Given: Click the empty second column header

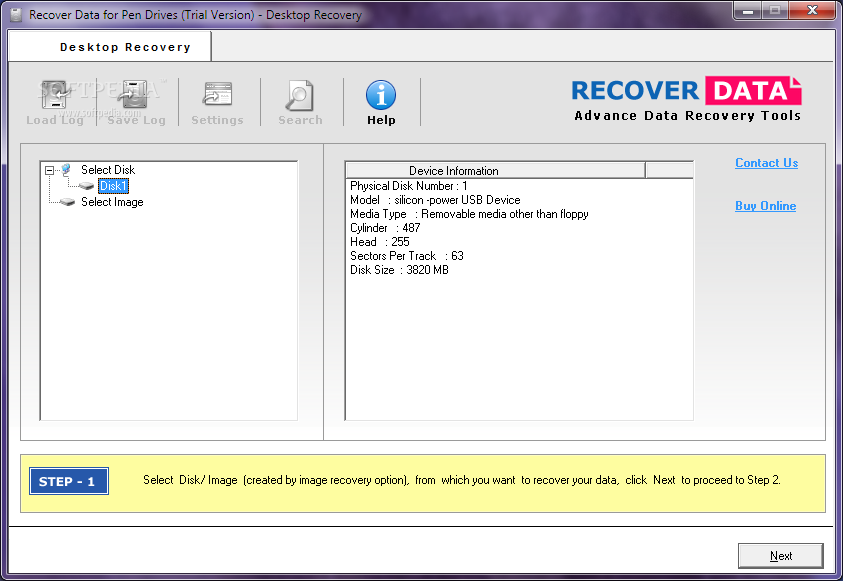Looking at the screenshot, I should point(669,170).
